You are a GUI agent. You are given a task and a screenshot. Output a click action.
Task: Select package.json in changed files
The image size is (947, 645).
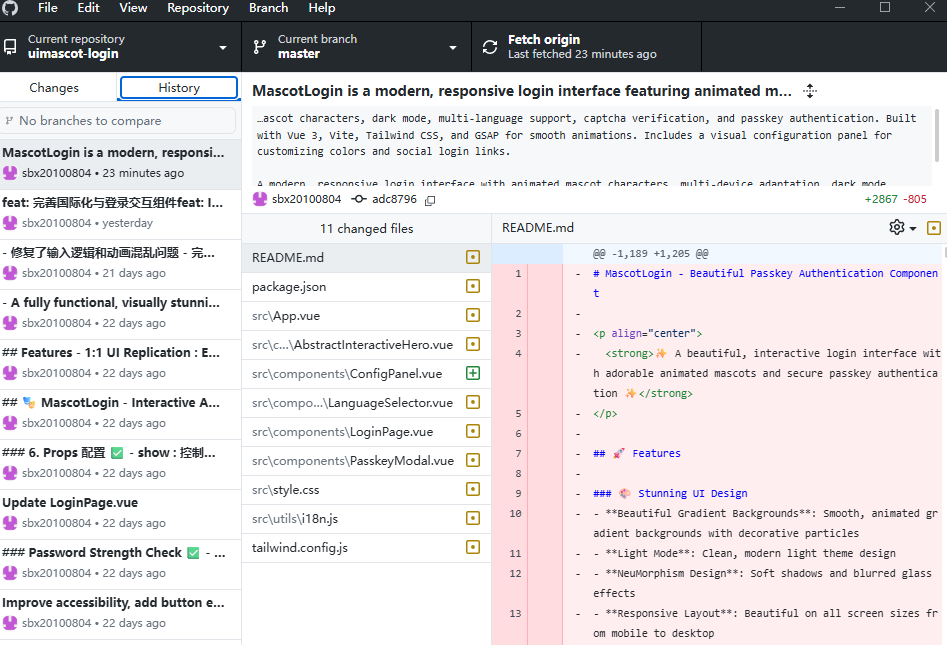tap(367, 287)
